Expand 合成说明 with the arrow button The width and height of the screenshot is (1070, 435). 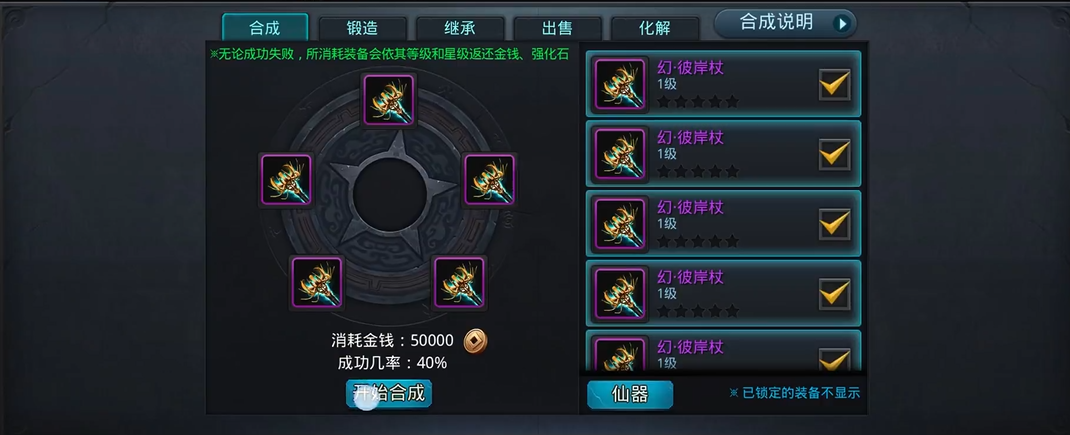843,24
